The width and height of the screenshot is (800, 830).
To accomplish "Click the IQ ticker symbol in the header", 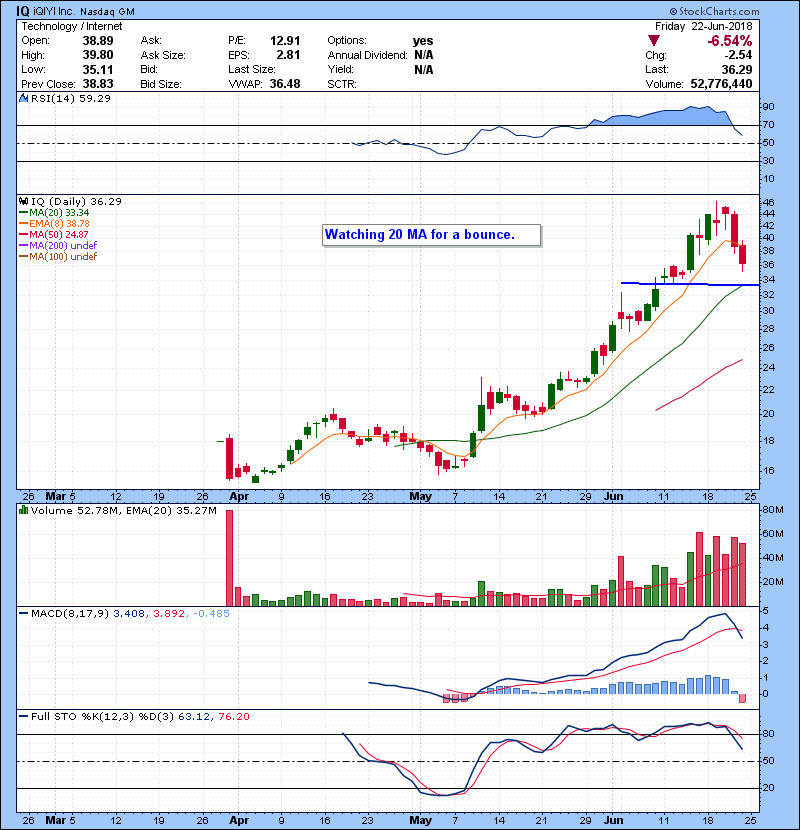I will point(22,11).
